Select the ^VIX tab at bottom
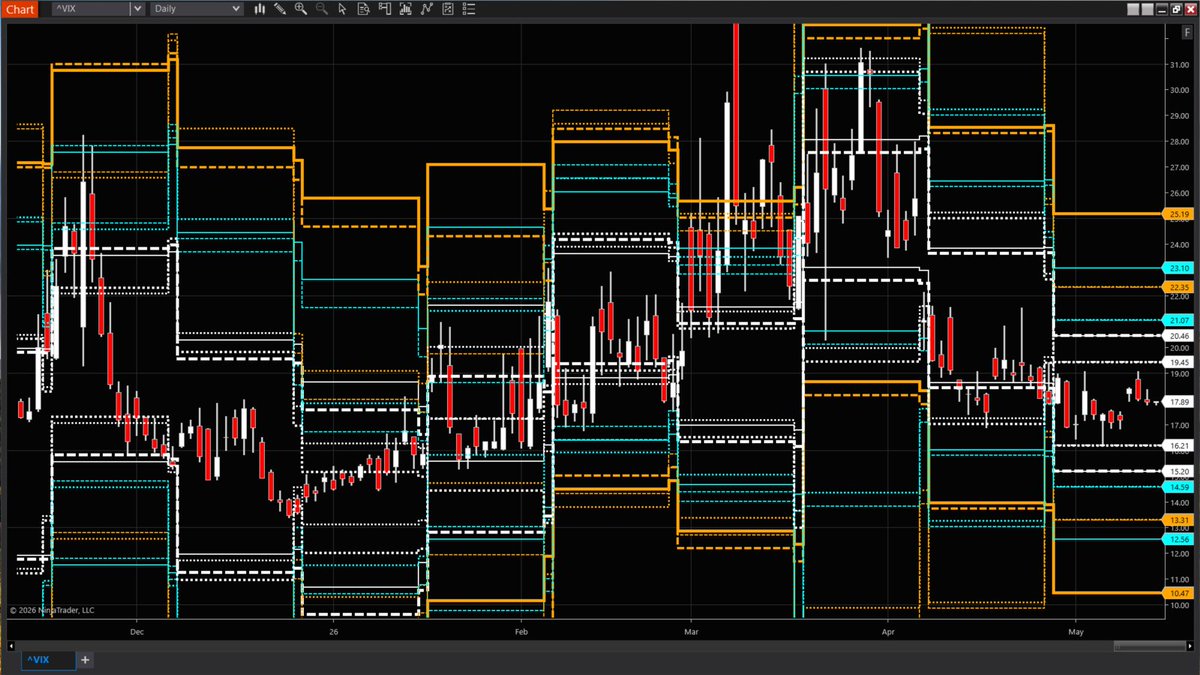 pyautogui.click(x=48, y=660)
